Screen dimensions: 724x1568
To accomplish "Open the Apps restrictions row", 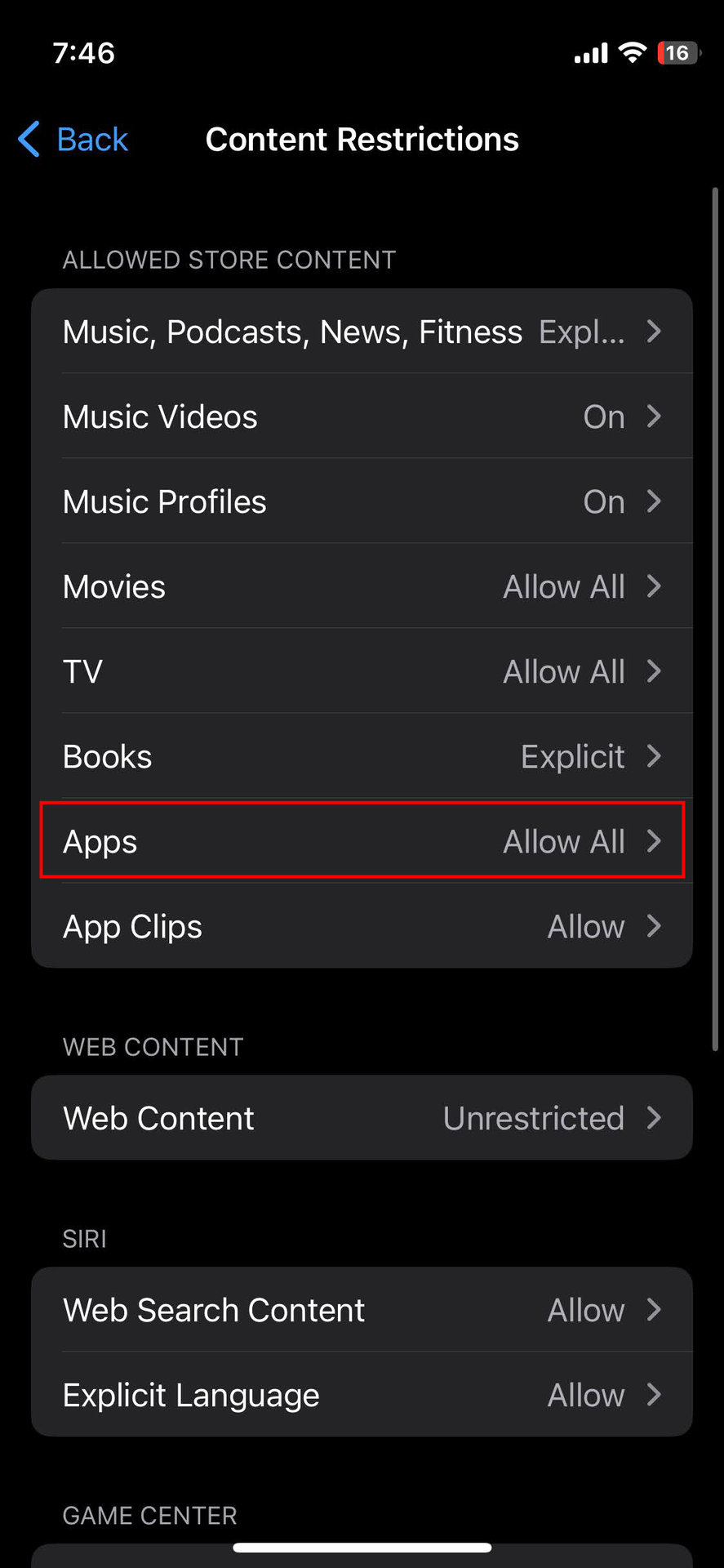I will (x=362, y=841).
